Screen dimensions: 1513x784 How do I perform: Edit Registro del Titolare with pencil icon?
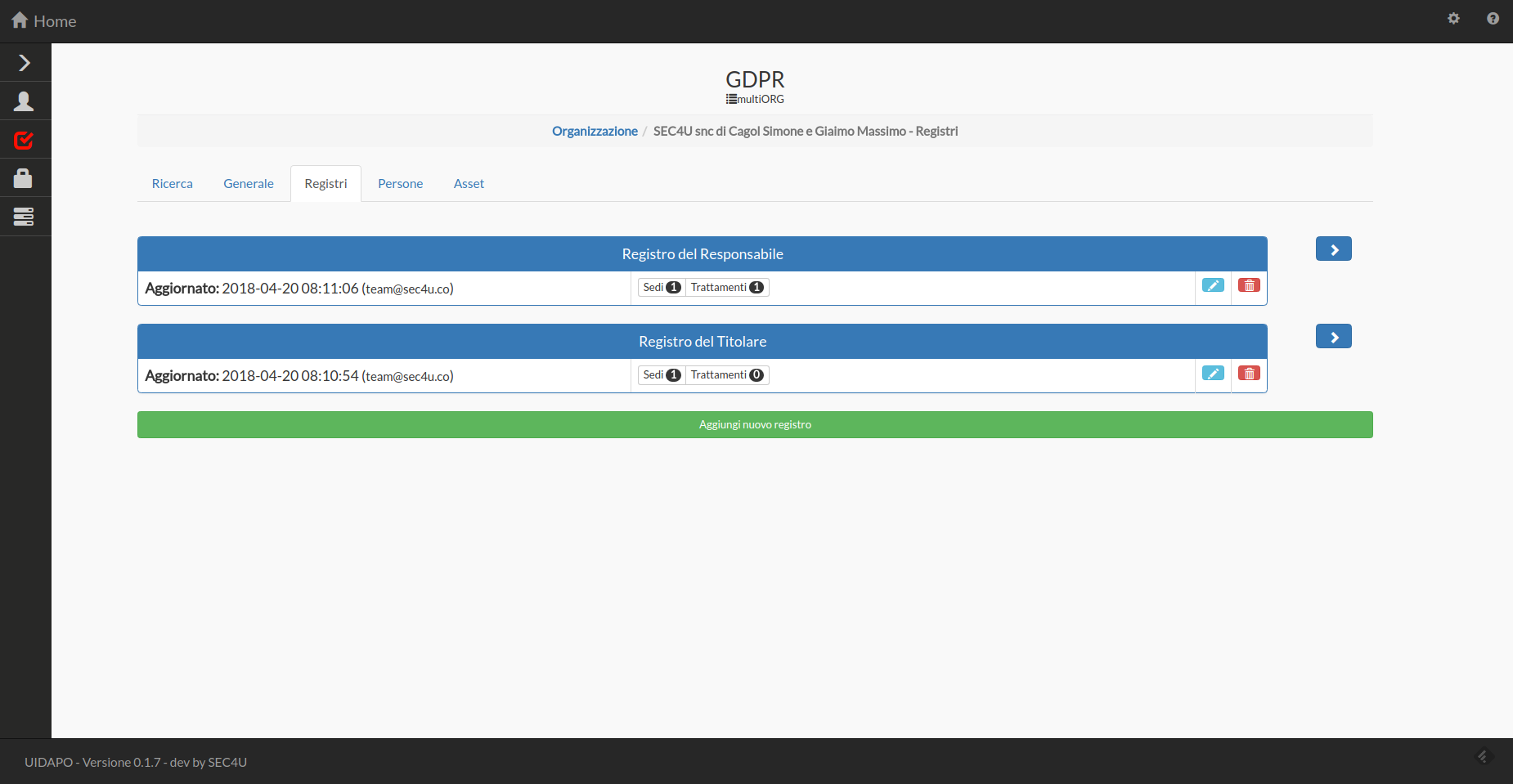coord(1213,373)
